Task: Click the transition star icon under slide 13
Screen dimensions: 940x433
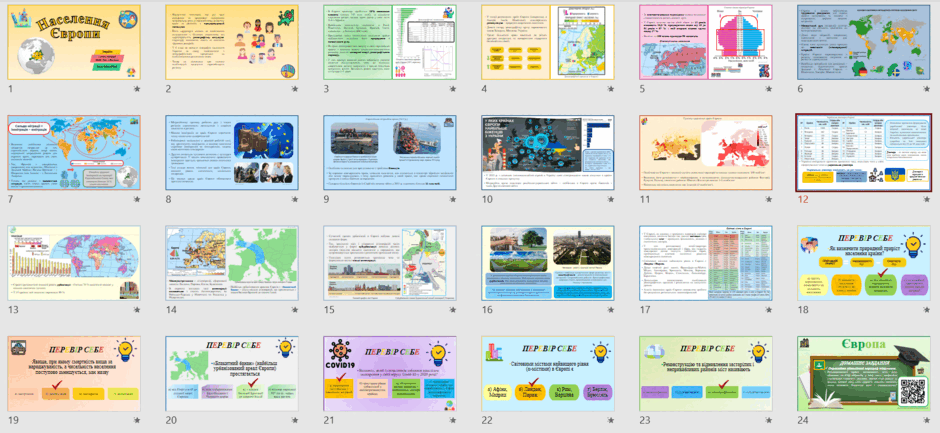Action: (137, 309)
